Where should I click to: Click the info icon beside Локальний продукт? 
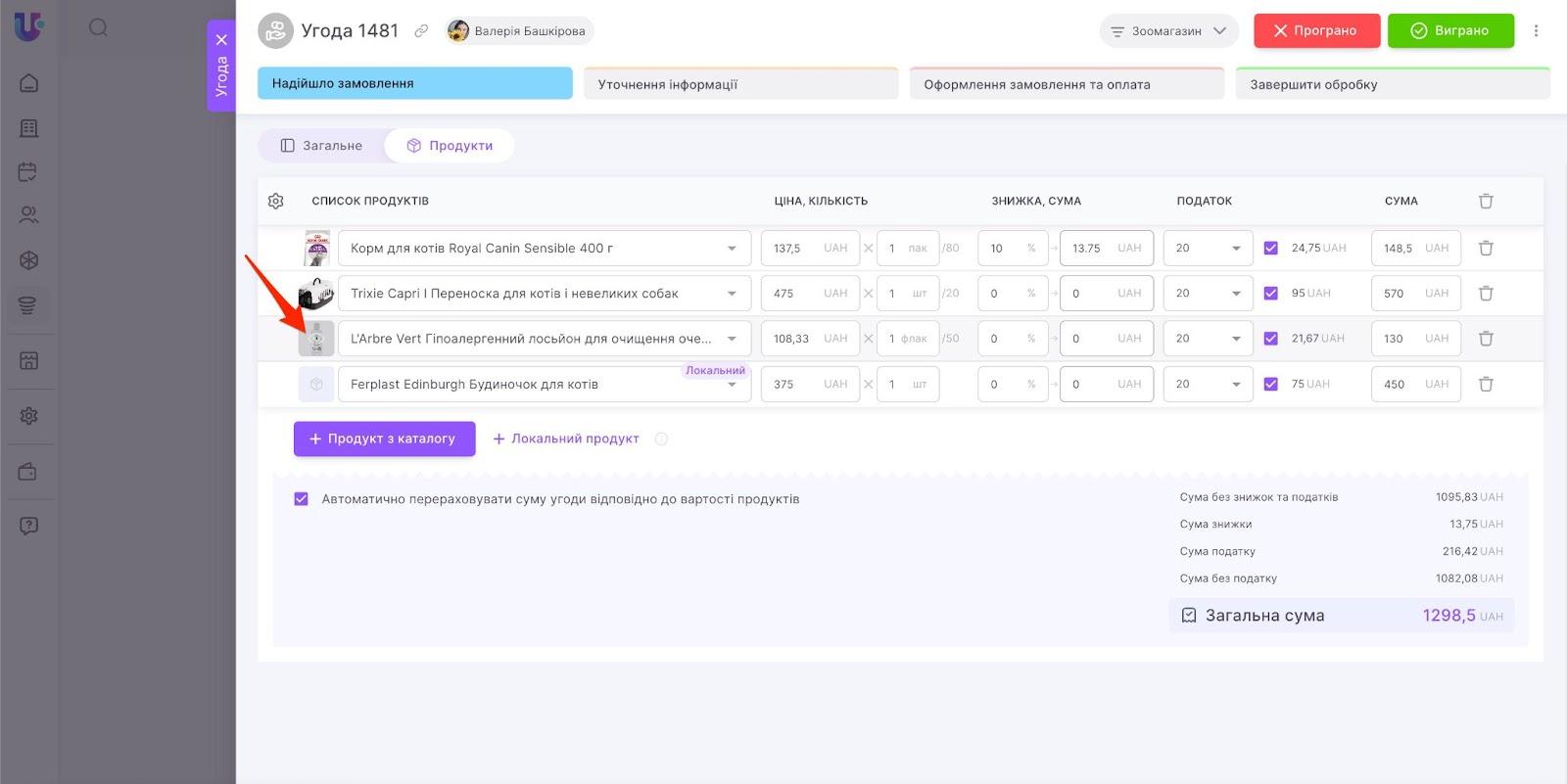(x=661, y=439)
